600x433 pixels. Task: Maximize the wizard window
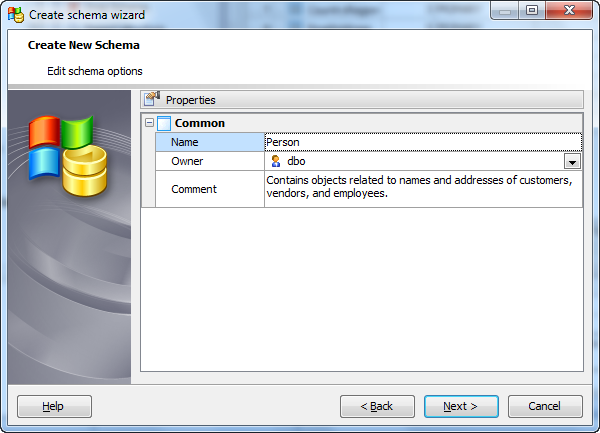[531, 14]
